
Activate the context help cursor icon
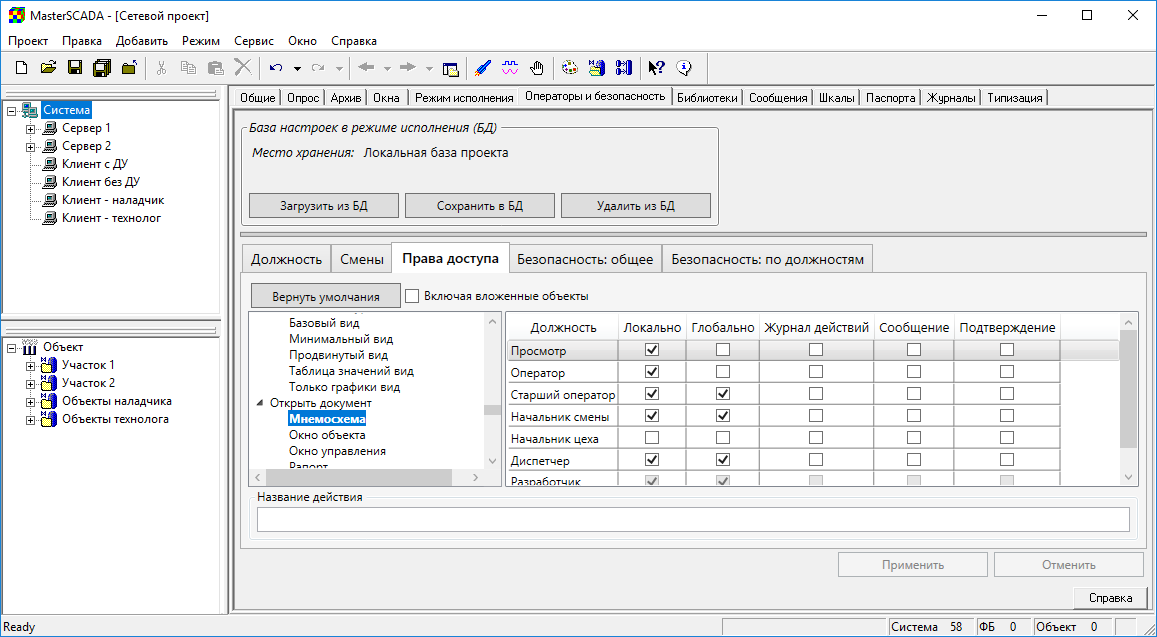[x=656, y=68]
